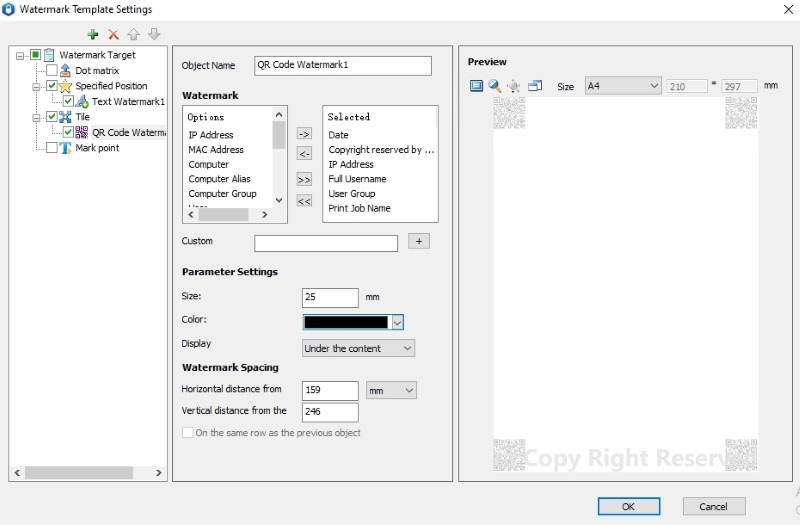Click the red X delete icon

113,34
